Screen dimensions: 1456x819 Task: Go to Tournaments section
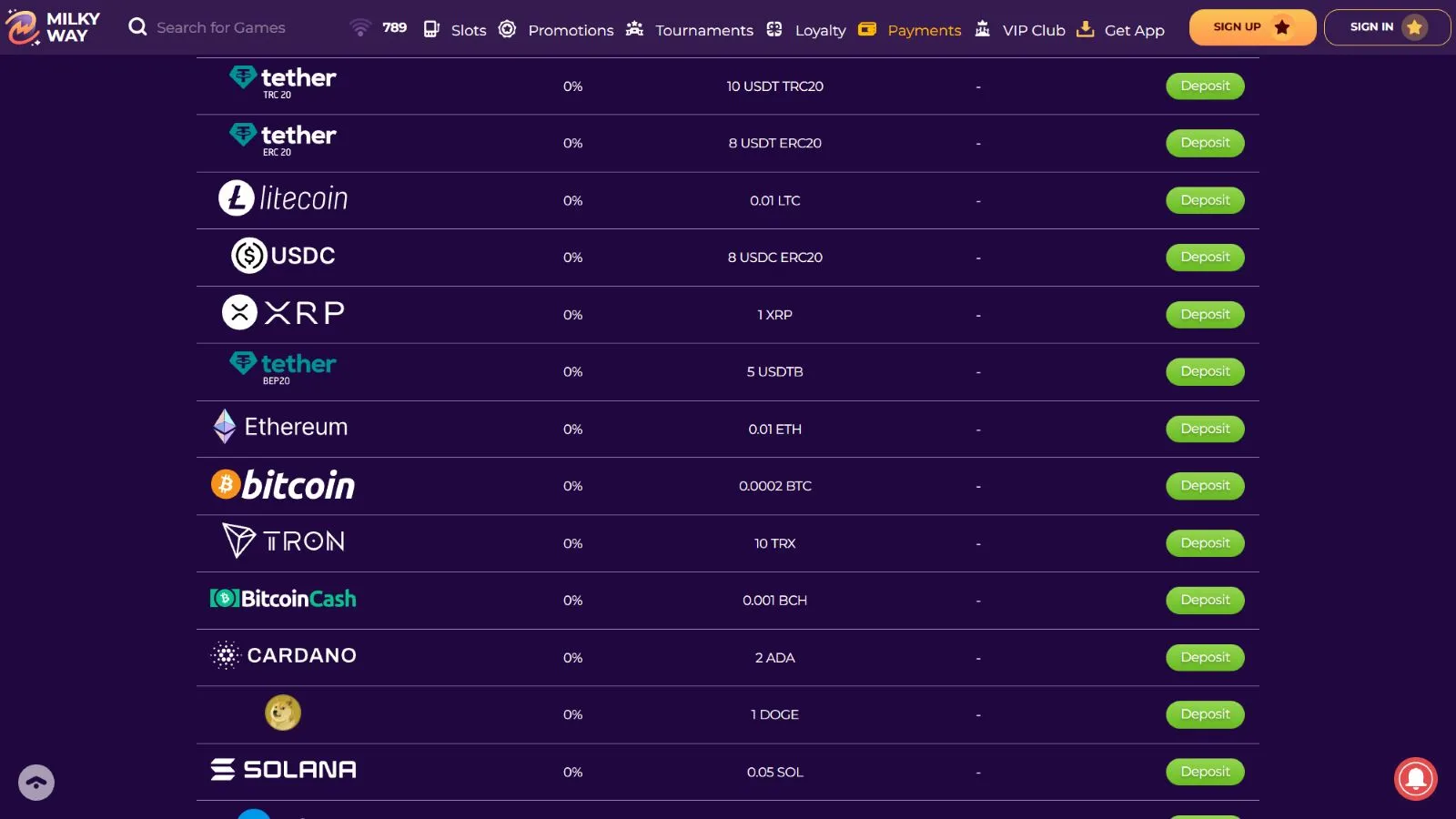703,30
